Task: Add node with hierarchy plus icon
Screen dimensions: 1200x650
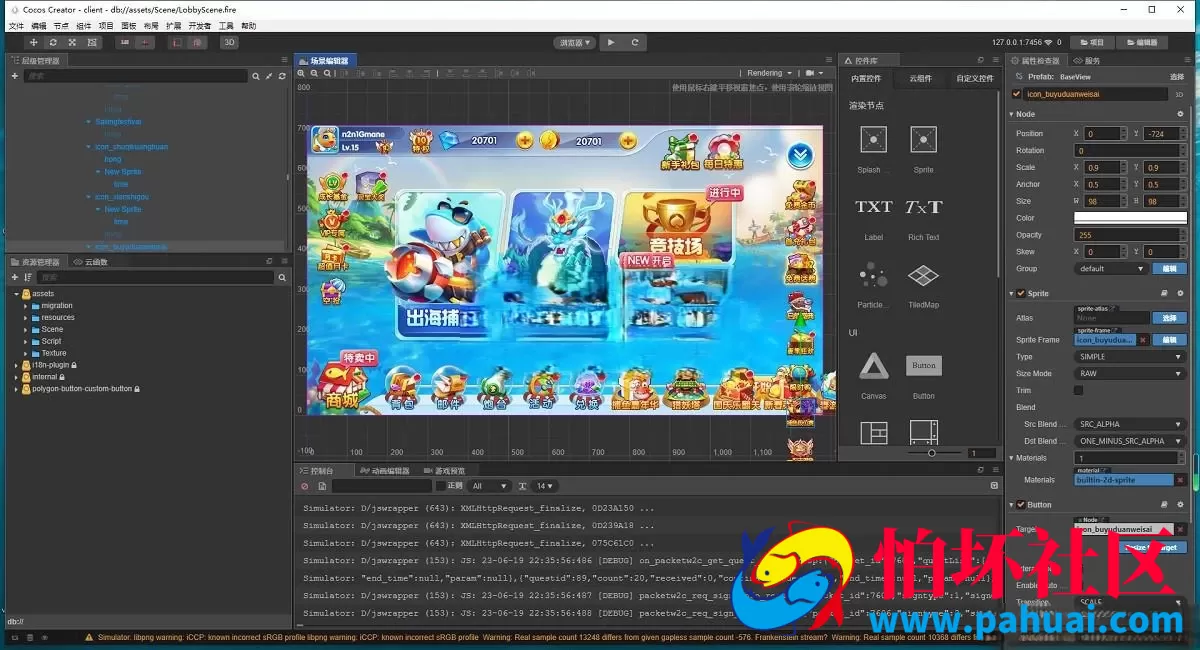Action: click(x=15, y=76)
